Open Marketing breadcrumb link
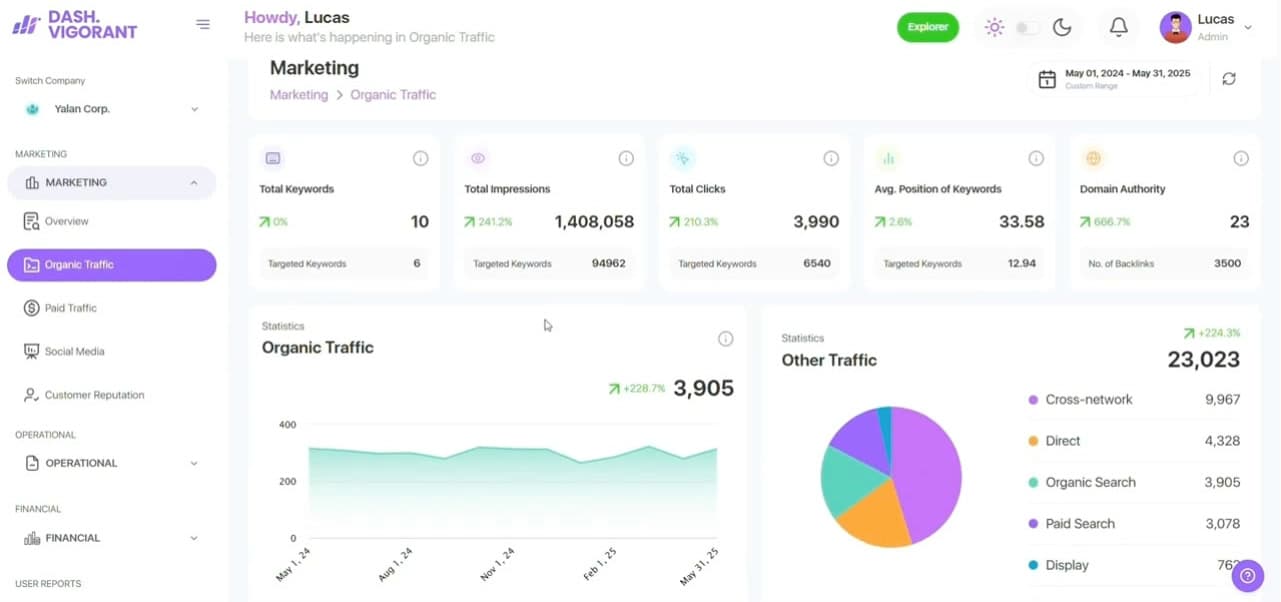The width and height of the screenshot is (1281, 602). point(299,95)
